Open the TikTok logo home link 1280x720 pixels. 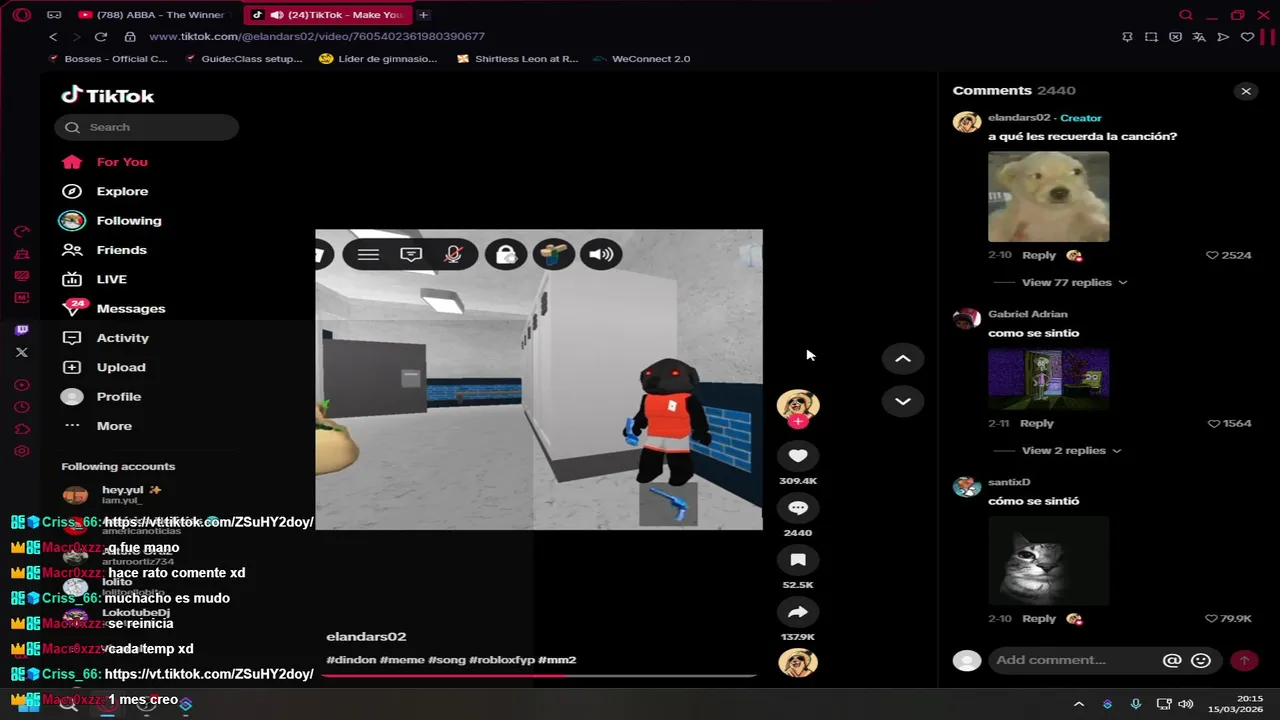click(x=108, y=96)
